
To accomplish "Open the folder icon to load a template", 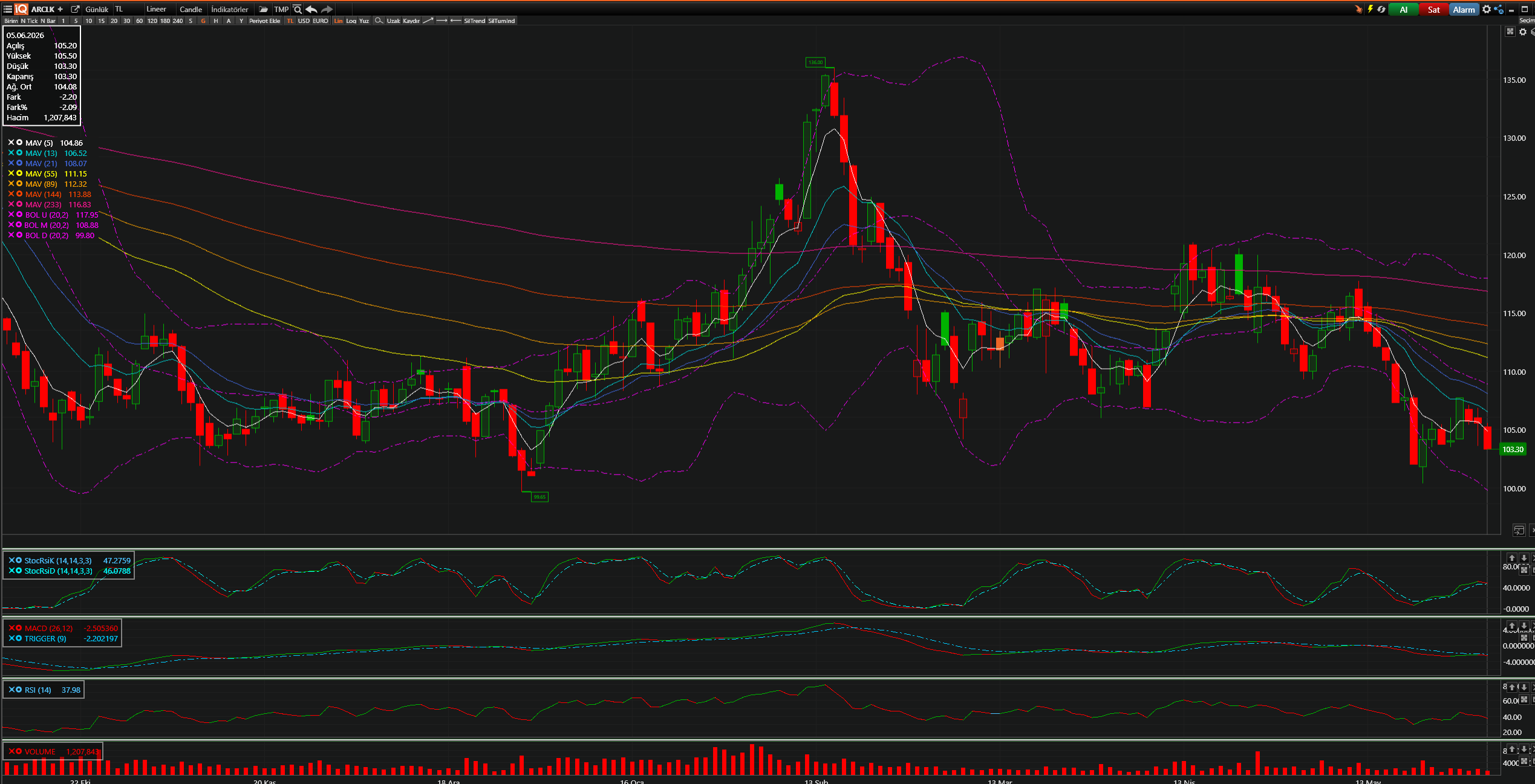I will coord(263,9).
